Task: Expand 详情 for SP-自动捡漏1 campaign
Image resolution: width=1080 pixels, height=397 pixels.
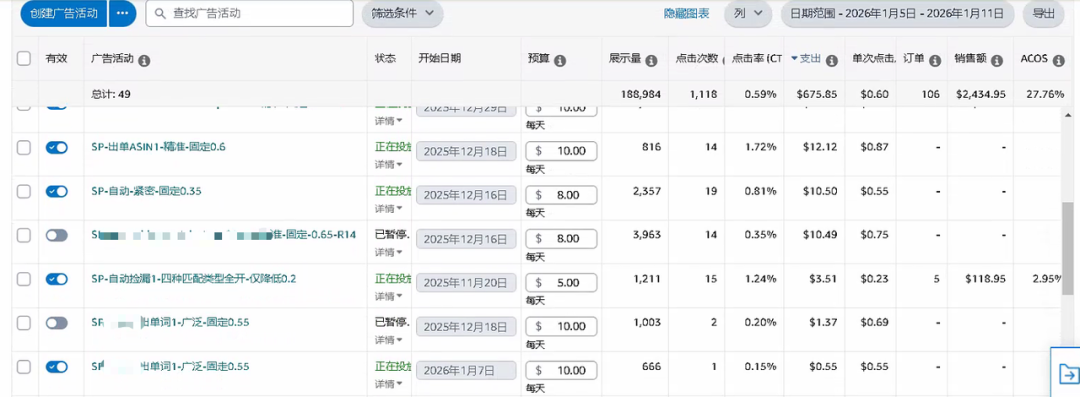Action: 388,296
